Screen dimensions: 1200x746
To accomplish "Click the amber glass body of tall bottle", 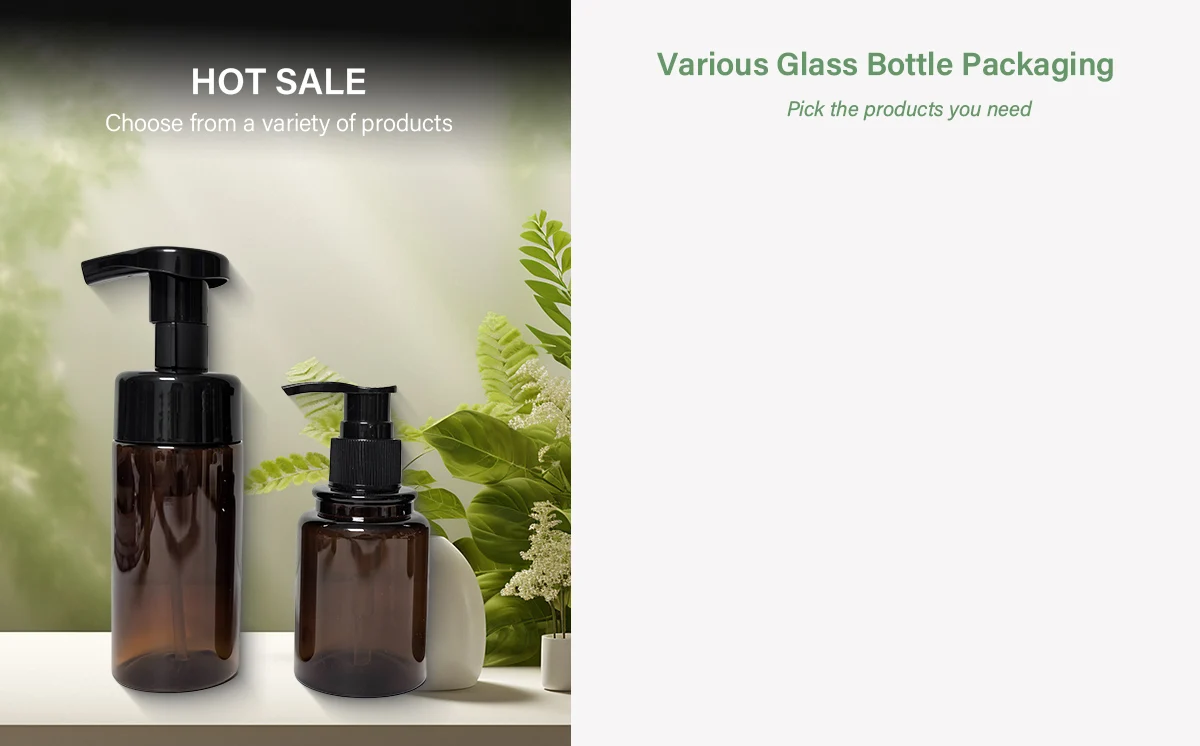I will coord(177,565).
